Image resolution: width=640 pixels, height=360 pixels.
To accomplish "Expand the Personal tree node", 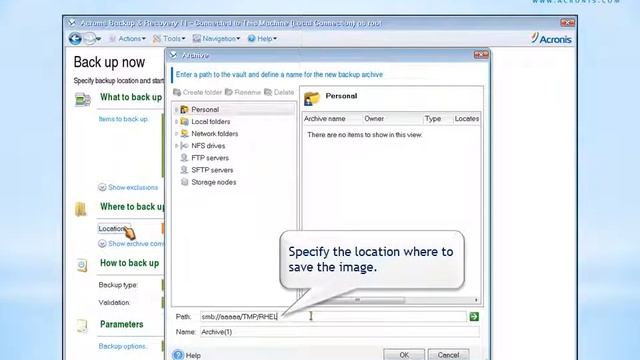I will click(x=176, y=109).
